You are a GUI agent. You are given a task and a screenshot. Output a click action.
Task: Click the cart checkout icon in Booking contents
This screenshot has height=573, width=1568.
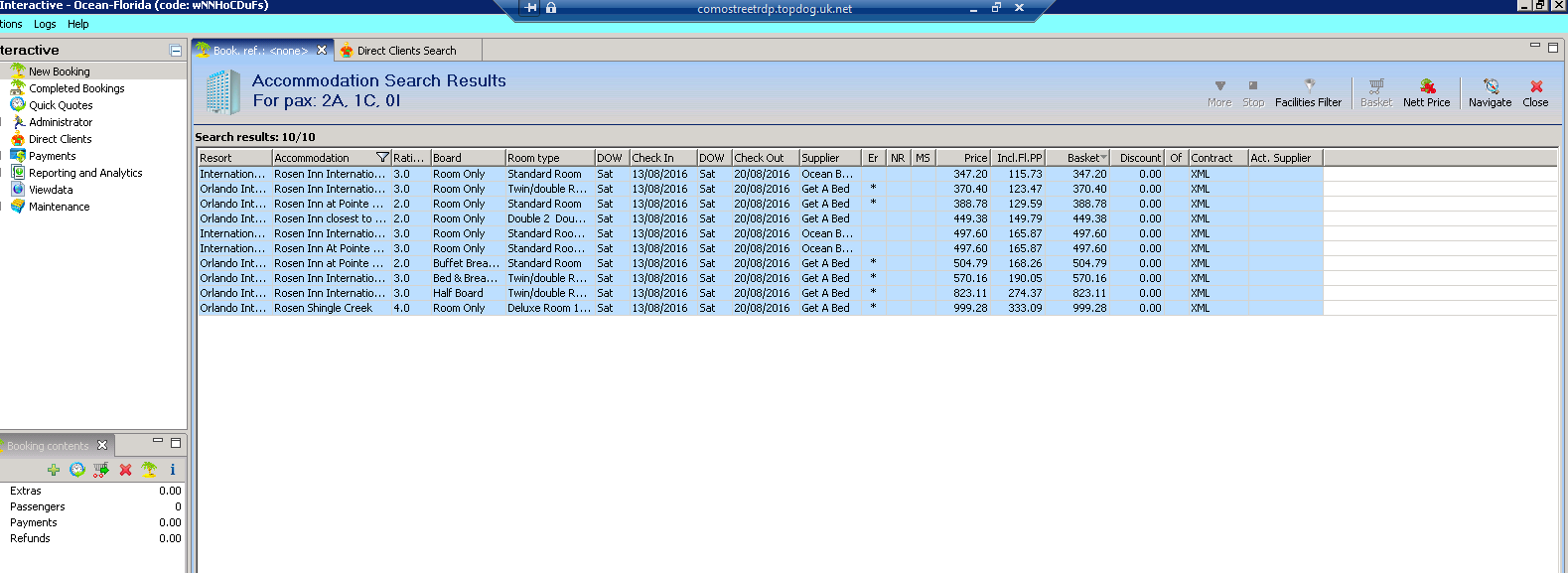click(101, 470)
